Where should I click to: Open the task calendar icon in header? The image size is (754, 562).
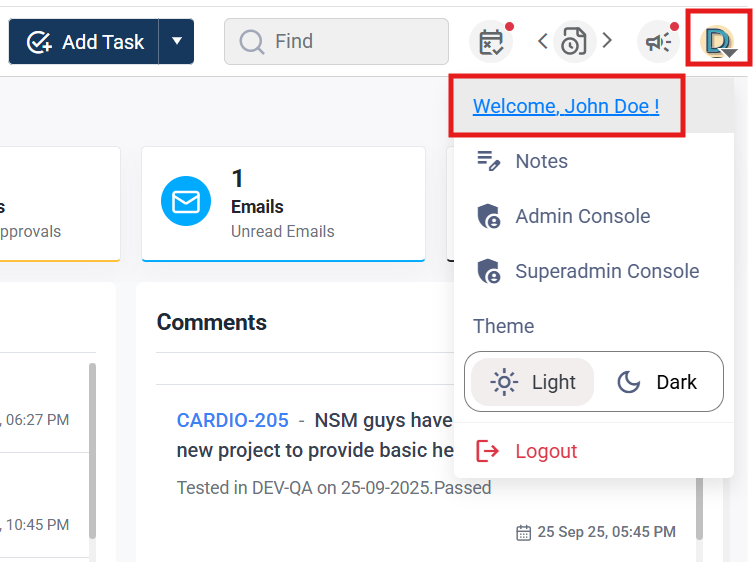pyautogui.click(x=491, y=42)
